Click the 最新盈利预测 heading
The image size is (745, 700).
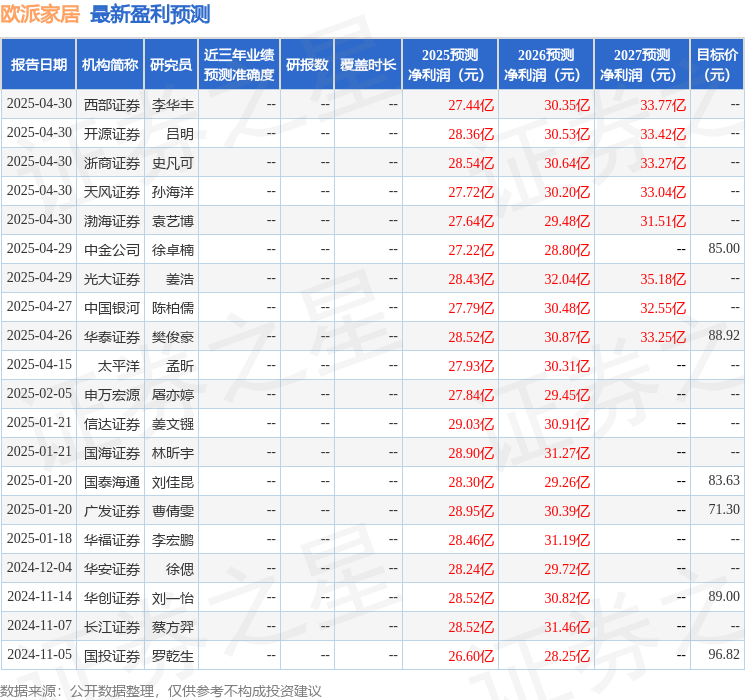coord(150,14)
